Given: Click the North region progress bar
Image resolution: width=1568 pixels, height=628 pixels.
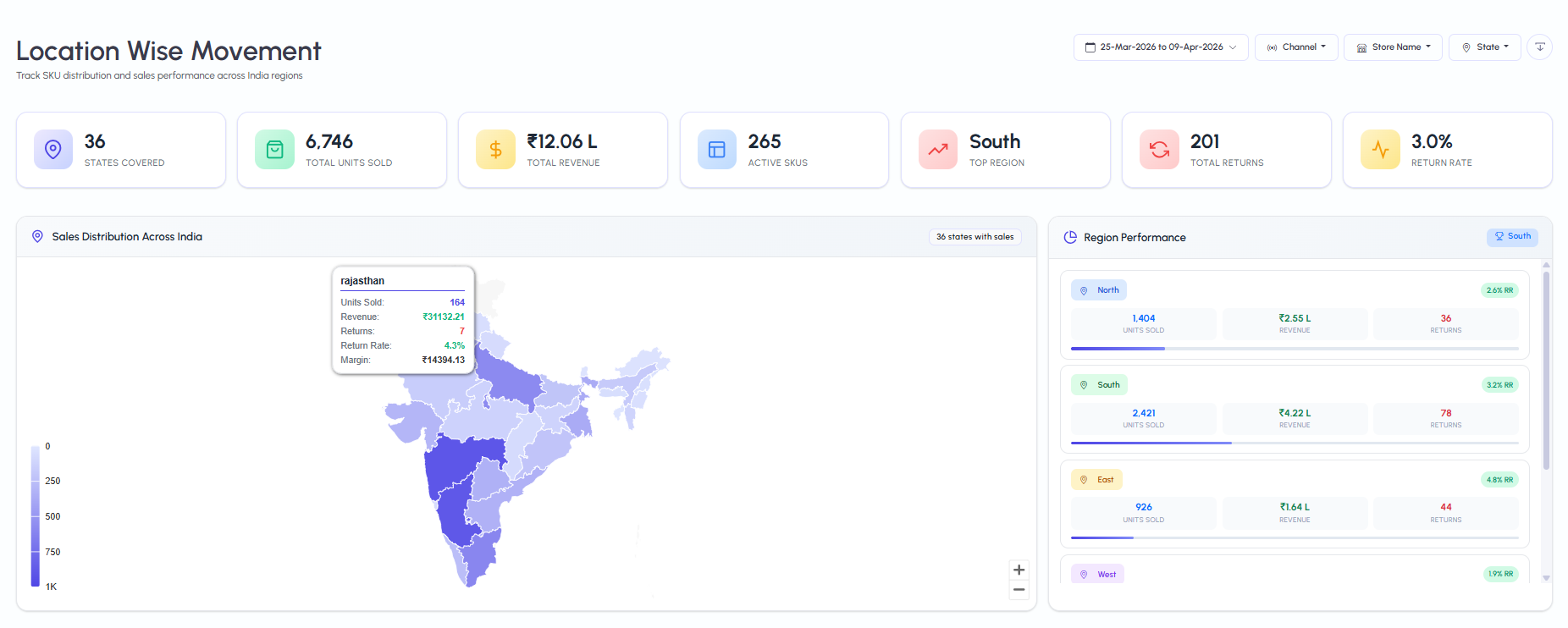Looking at the screenshot, I should click(1295, 349).
